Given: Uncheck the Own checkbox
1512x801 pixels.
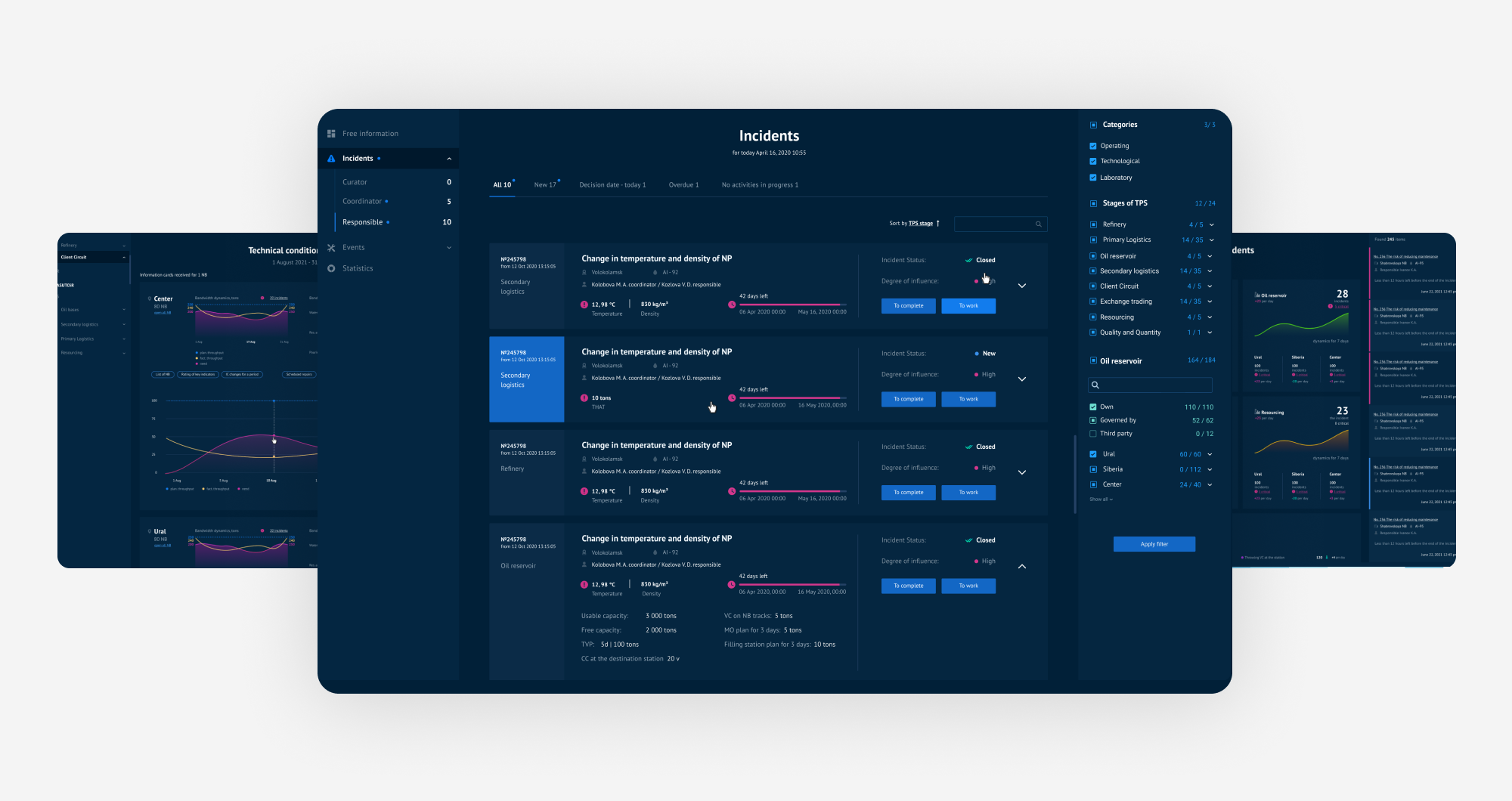Looking at the screenshot, I should click(1093, 407).
